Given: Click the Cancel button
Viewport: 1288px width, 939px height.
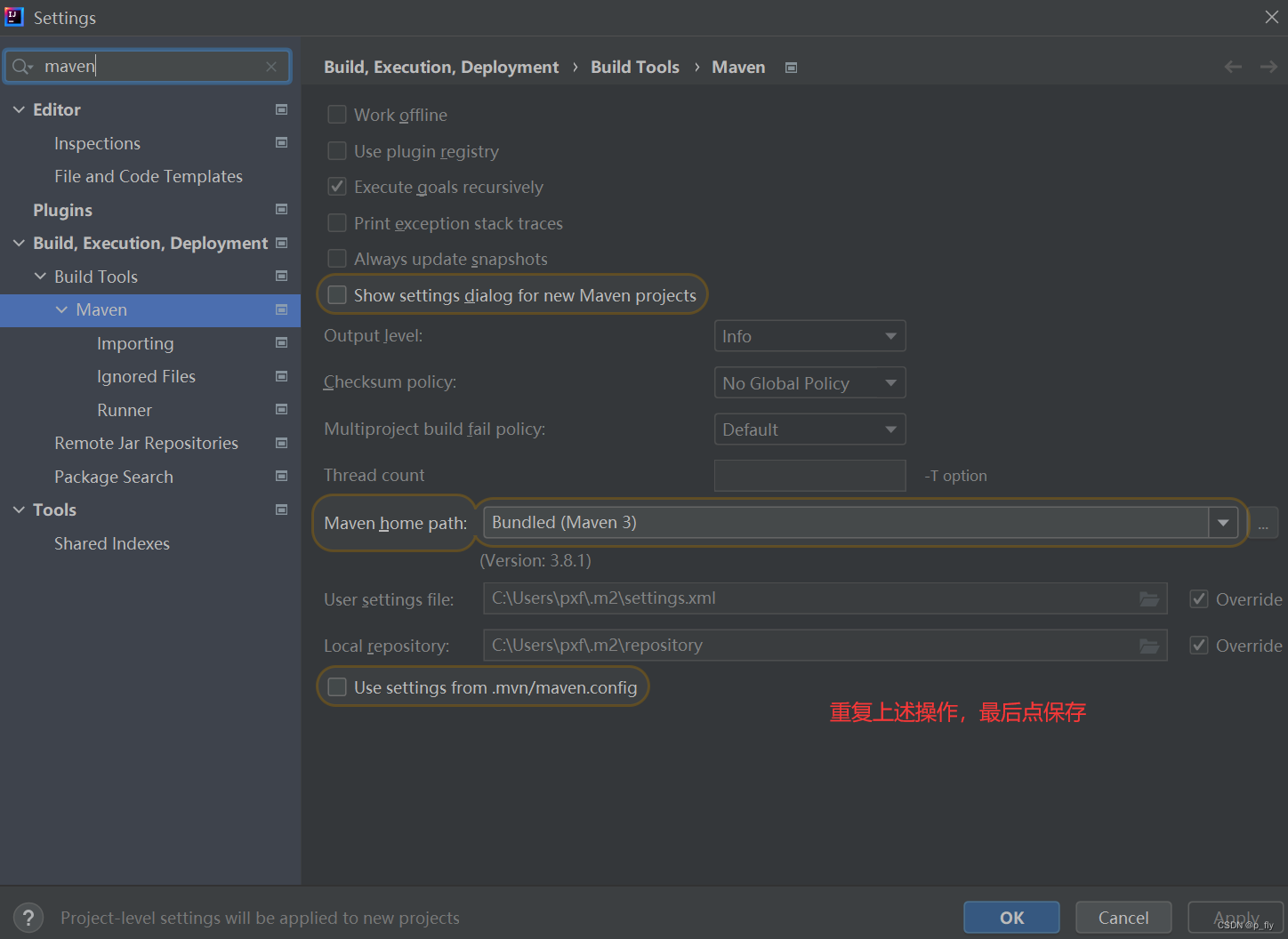Looking at the screenshot, I should (x=1123, y=918).
